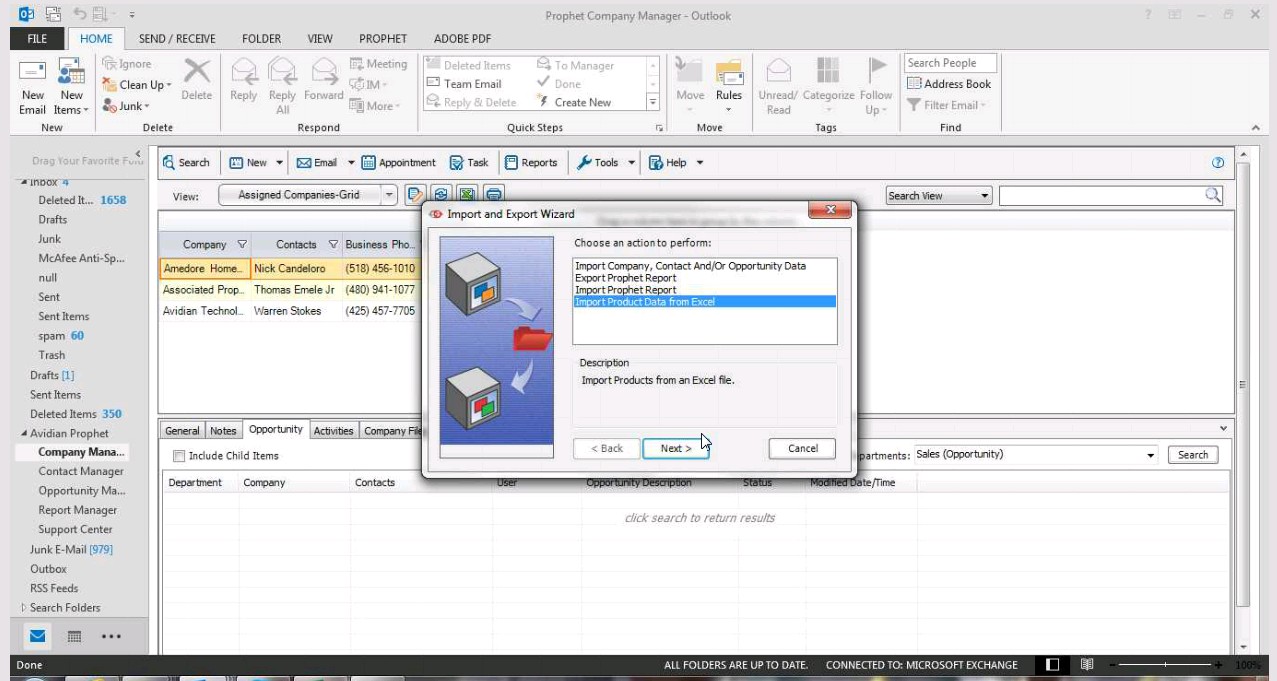
Task: Open the Contact Manager folder
Action: pyautogui.click(x=81, y=471)
